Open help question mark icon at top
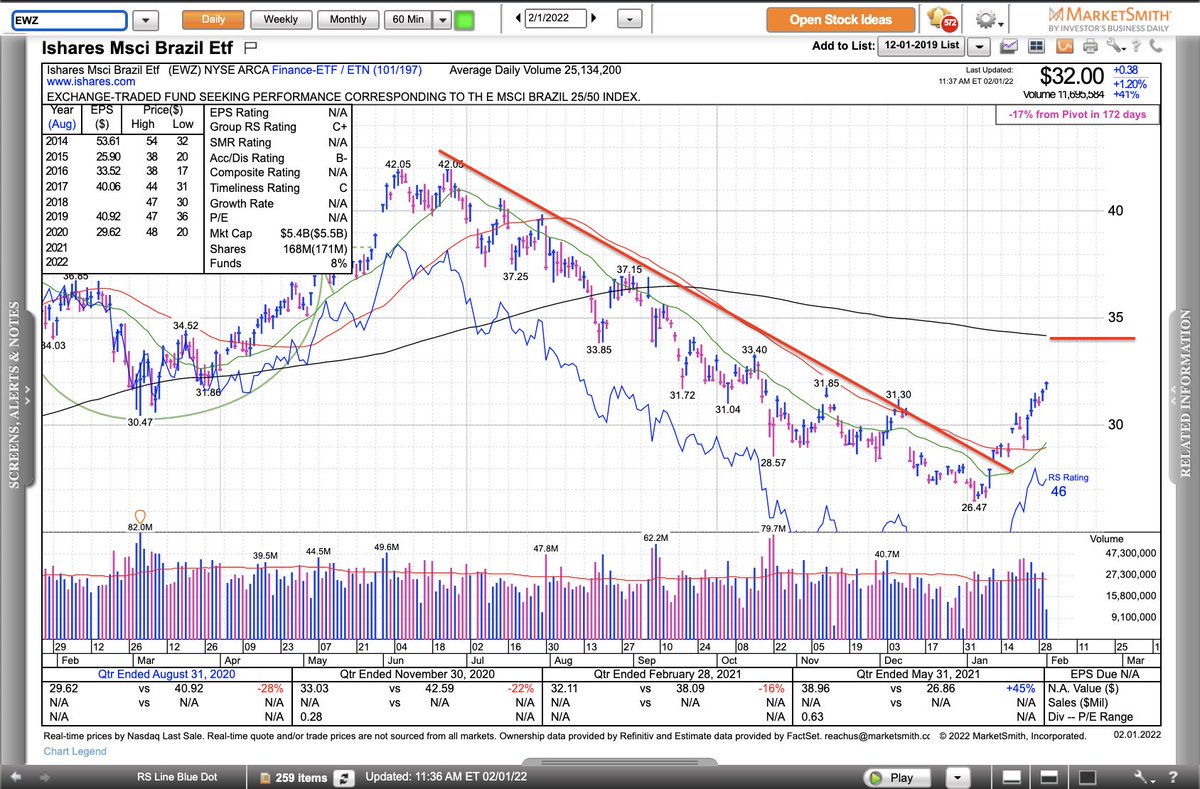 (1136, 46)
